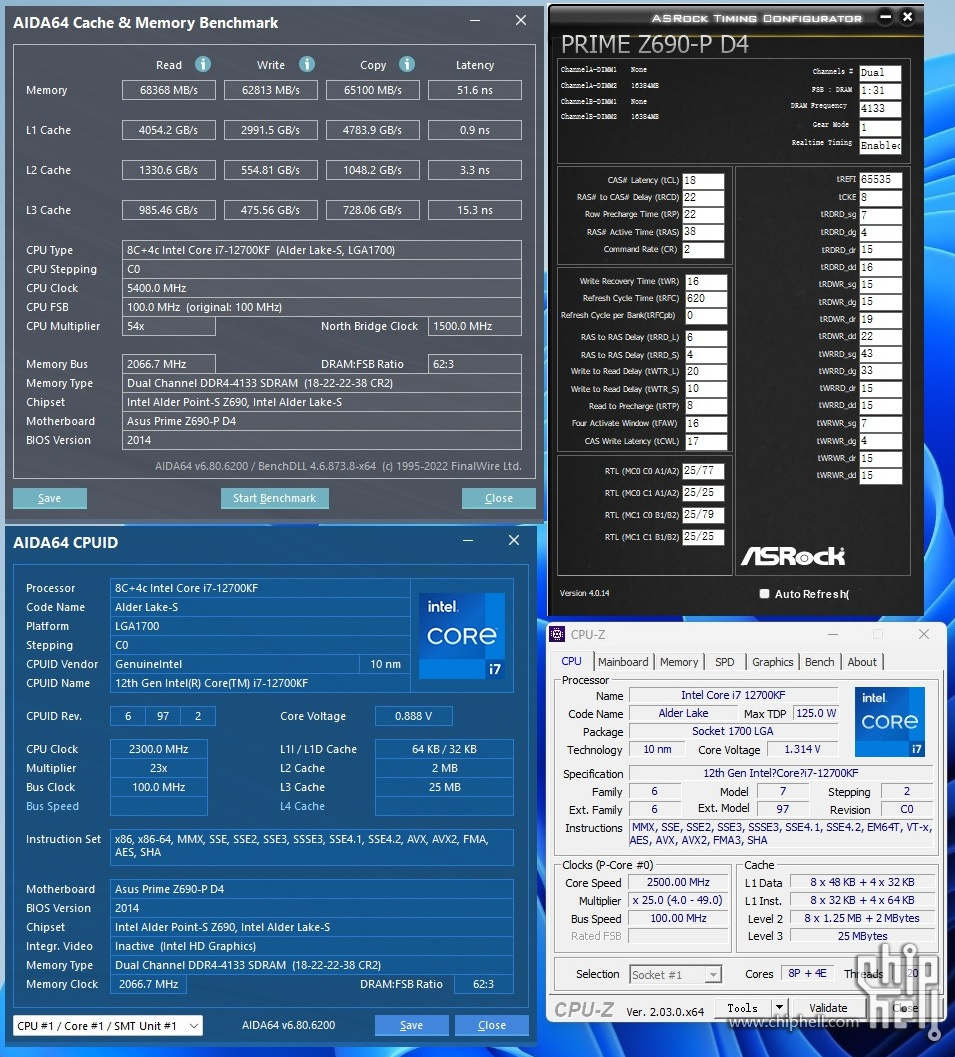Image resolution: width=955 pixels, height=1057 pixels.
Task: Click the AIDA64 CPUID Close button
Action: click(x=492, y=1025)
